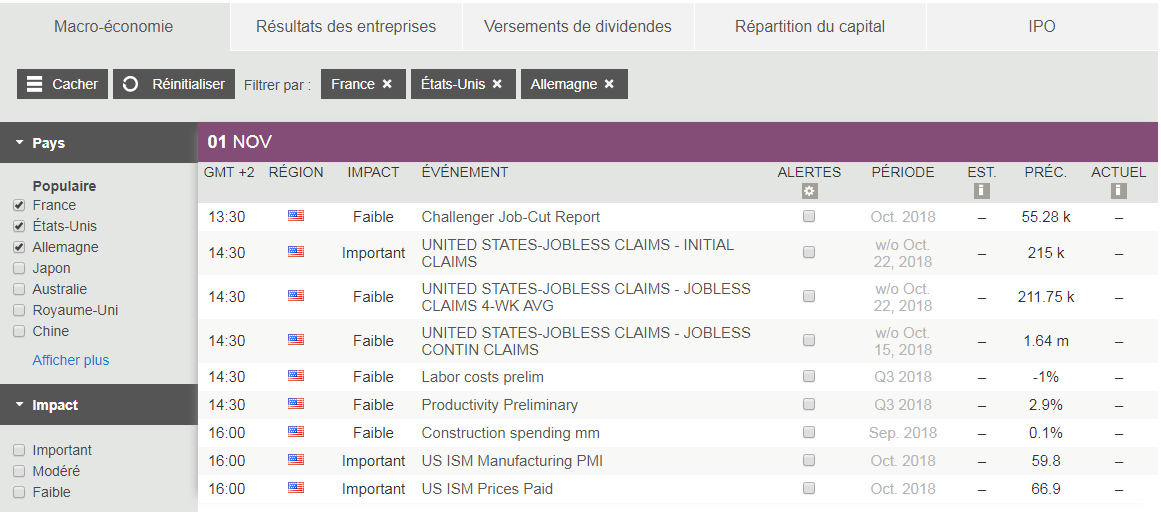Viewport: 1161px width, 512px height.
Task: Click the US flag for Challenger Job-Cut Report
Action: pyautogui.click(x=295, y=216)
